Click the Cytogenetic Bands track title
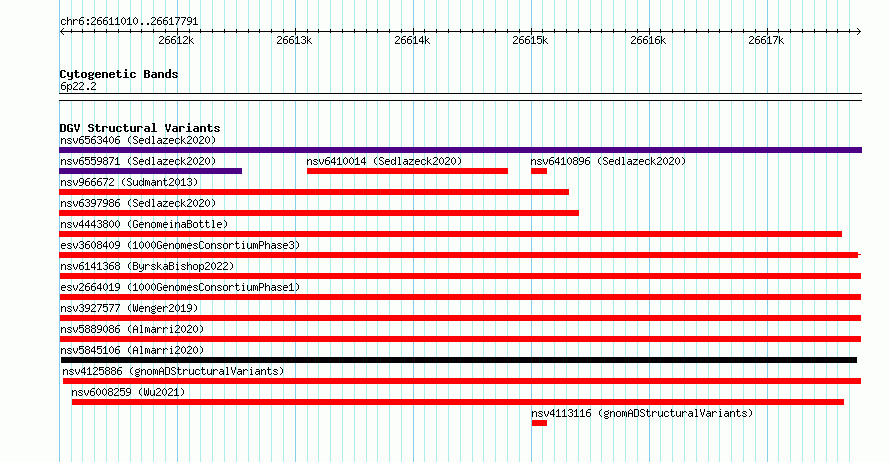 coord(119,74)
